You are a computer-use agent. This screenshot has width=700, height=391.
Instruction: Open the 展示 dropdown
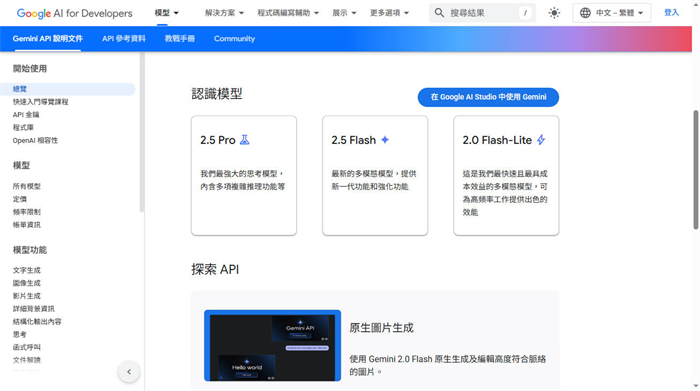pyautogui.click(x=344, y=13)
